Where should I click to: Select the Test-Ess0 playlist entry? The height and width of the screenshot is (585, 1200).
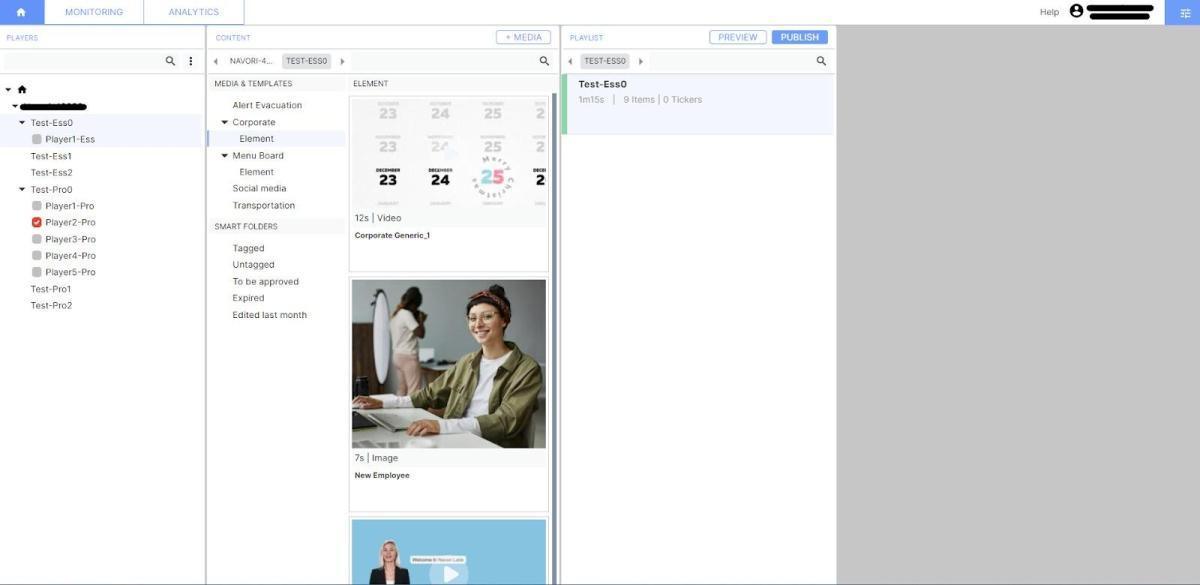point(697,103)
